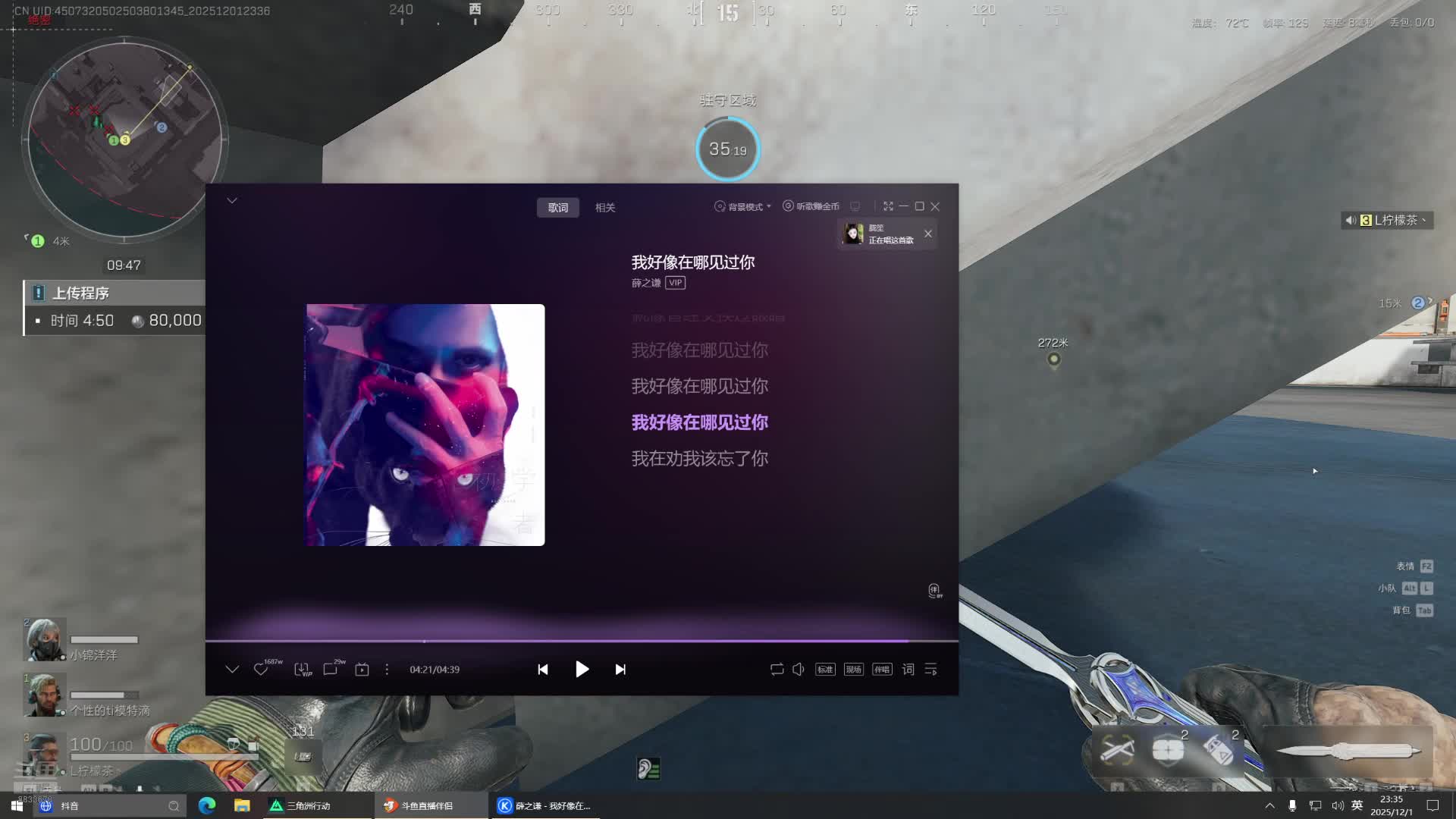Open the song comments icon
The image size is (1456, 819).
pos(331,670)
